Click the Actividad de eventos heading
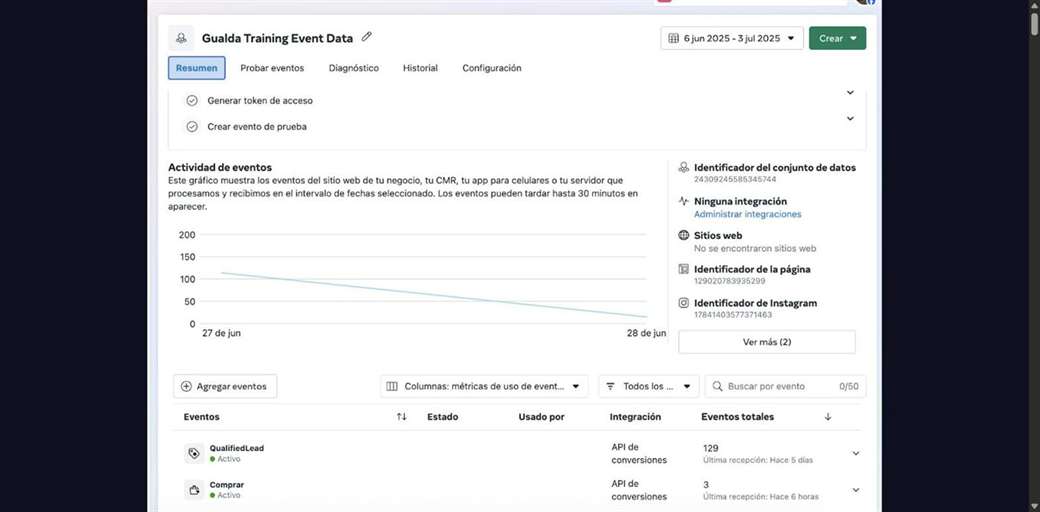Viewport: 1040px width, 512px height. 220,168
